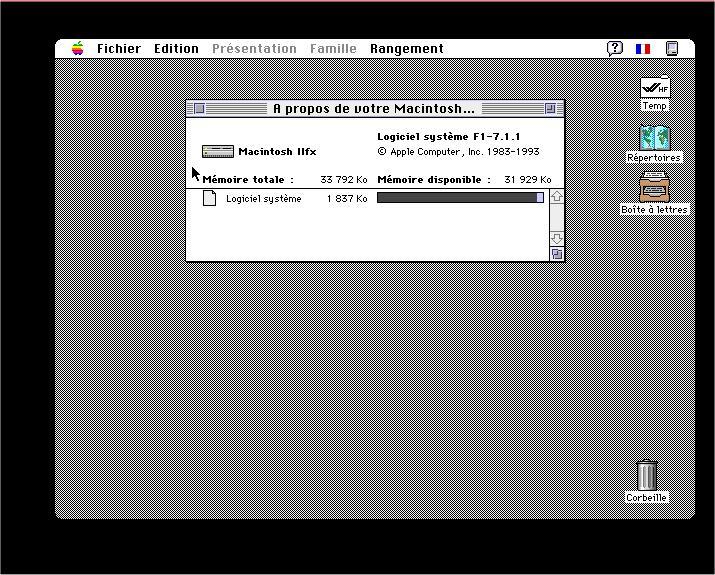Click the Macintosh IIfx computer icon
Image resolution: width=715 pixels, height=575 pixels.
[x=218, y=151]
